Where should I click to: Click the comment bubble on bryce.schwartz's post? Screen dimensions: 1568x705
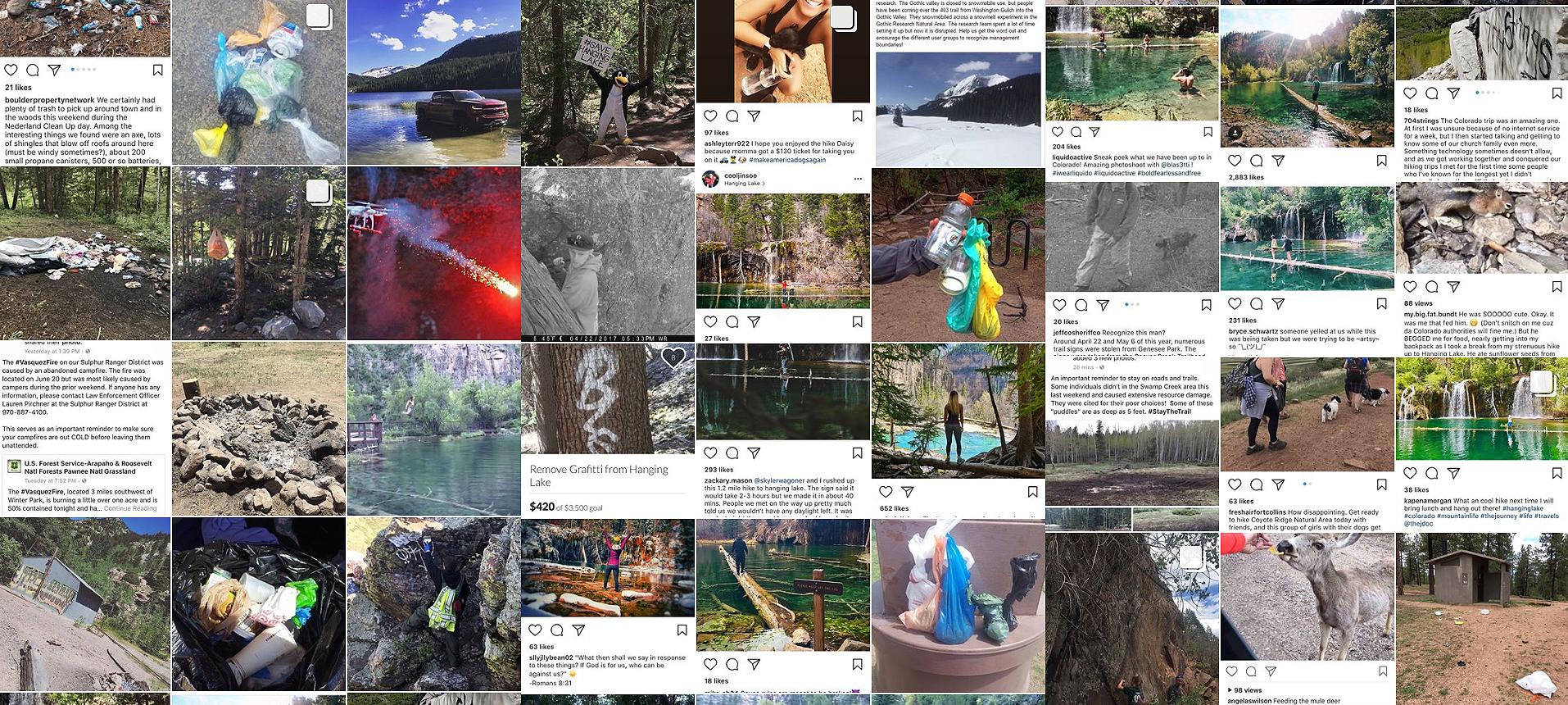(x=1257, y=304)
